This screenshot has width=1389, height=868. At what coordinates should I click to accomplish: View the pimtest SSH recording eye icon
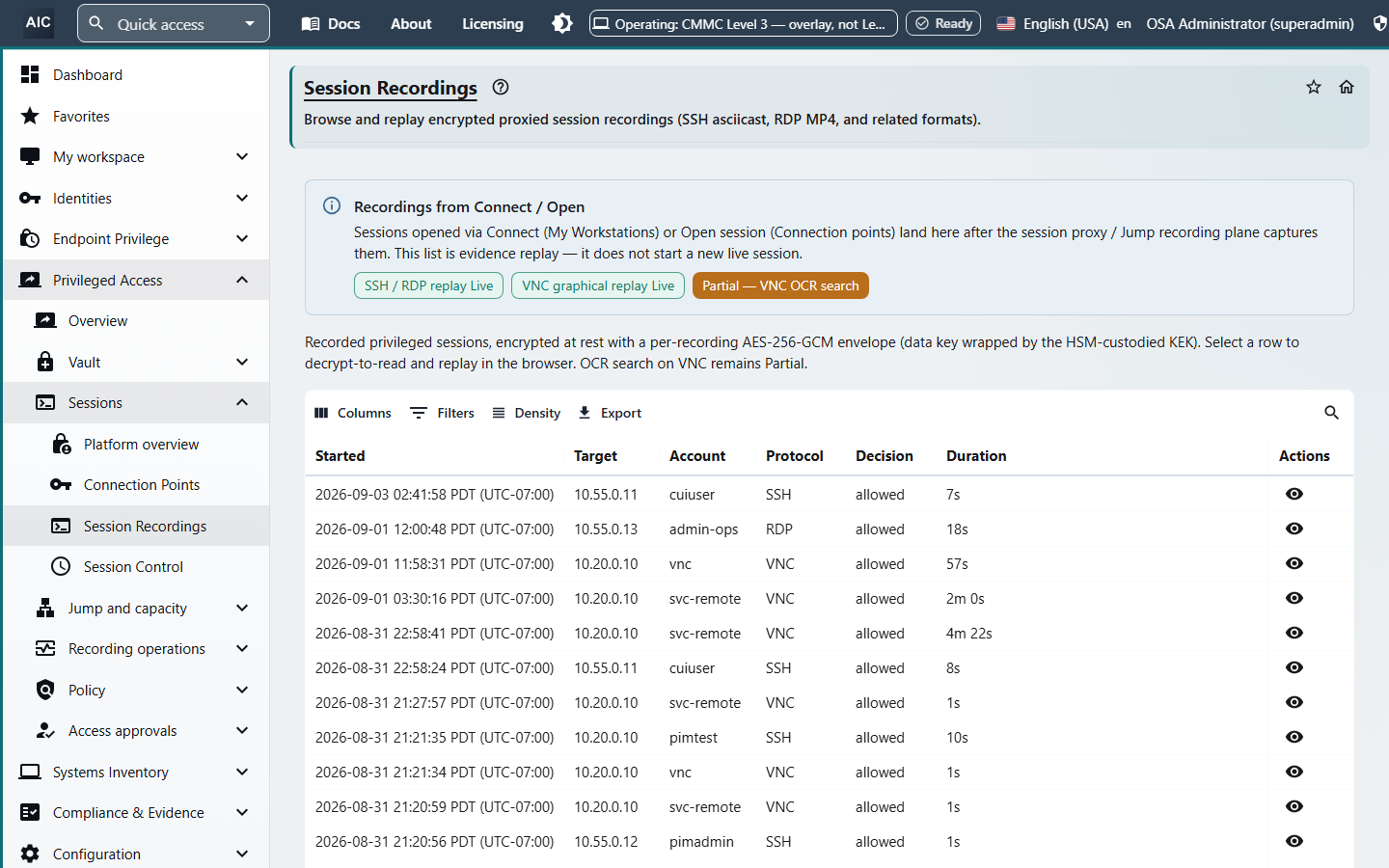point(1294,737)
